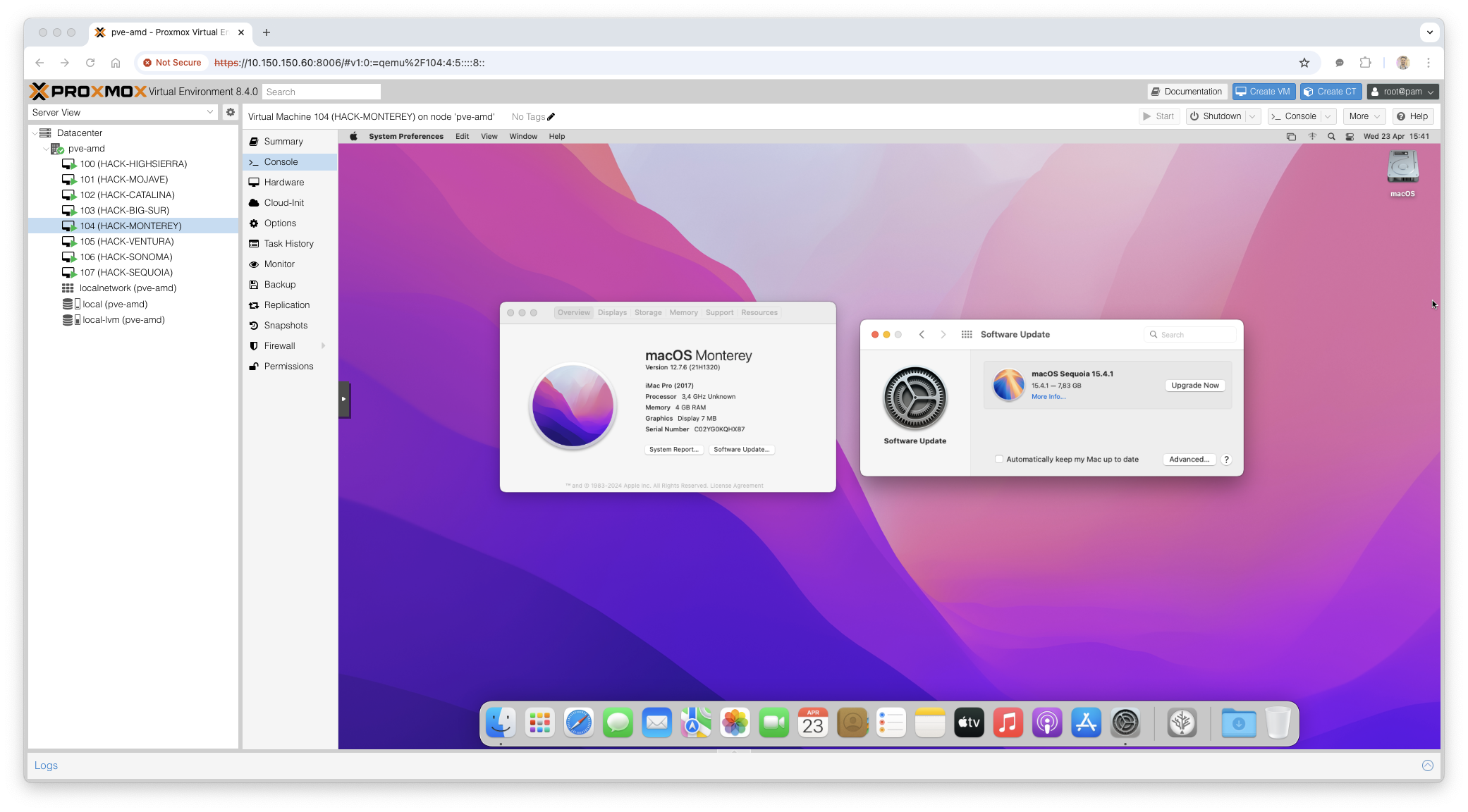The height and width of the screenshot is (812, 1468).
Task: Enable automatically keep my Mac up to date
Action: 999,460
